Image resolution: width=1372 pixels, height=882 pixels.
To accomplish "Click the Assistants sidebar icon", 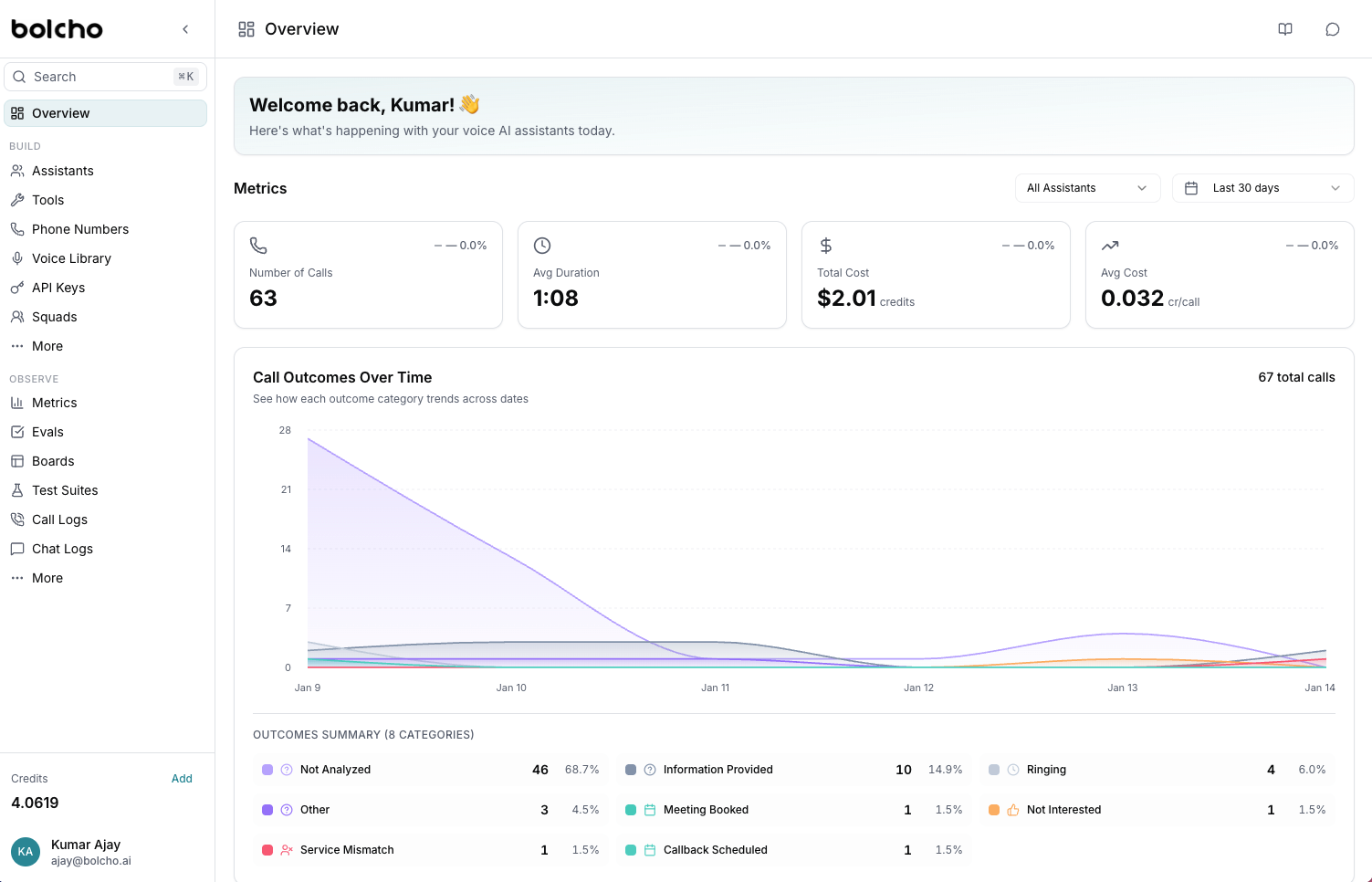I will [17, 171].
